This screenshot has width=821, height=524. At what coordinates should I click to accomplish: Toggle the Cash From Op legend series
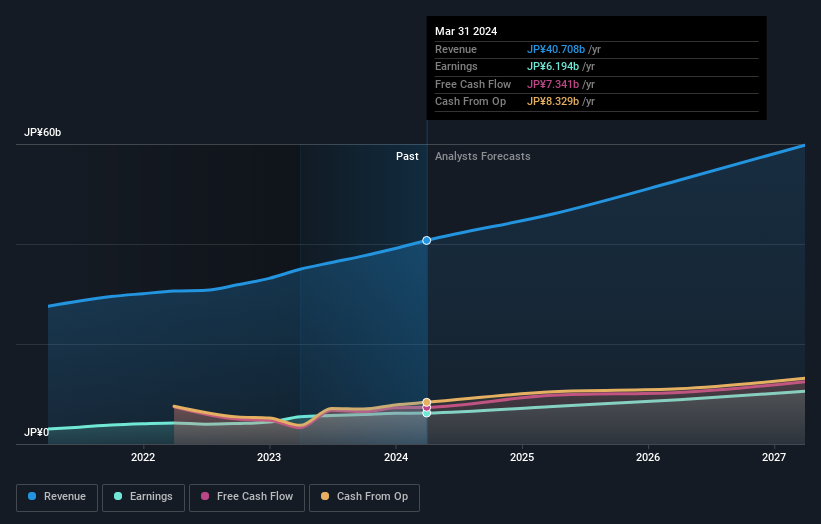(364, 497)
